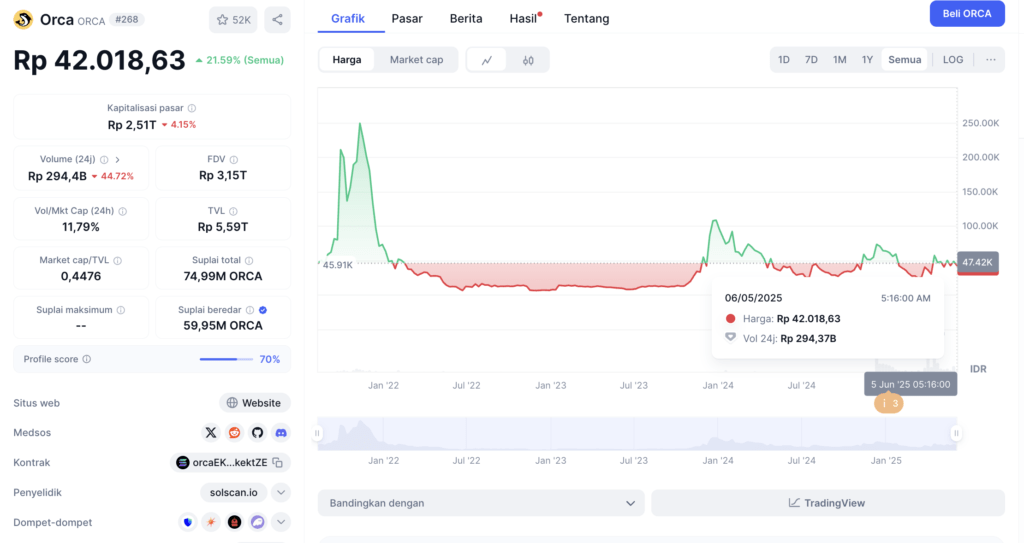Screen dimensions: 1024x543
Task: Open the Bandingkan dengan dropdown
Action: [481, 503]
